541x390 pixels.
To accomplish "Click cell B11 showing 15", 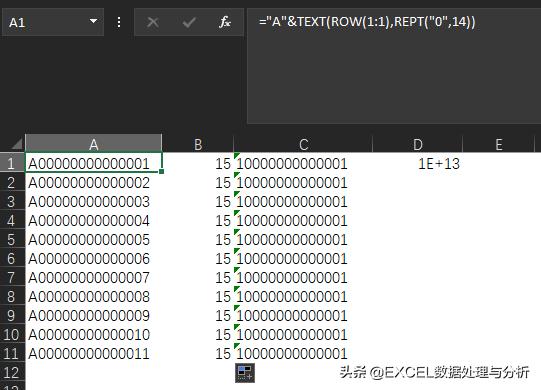I will (198, 353).
